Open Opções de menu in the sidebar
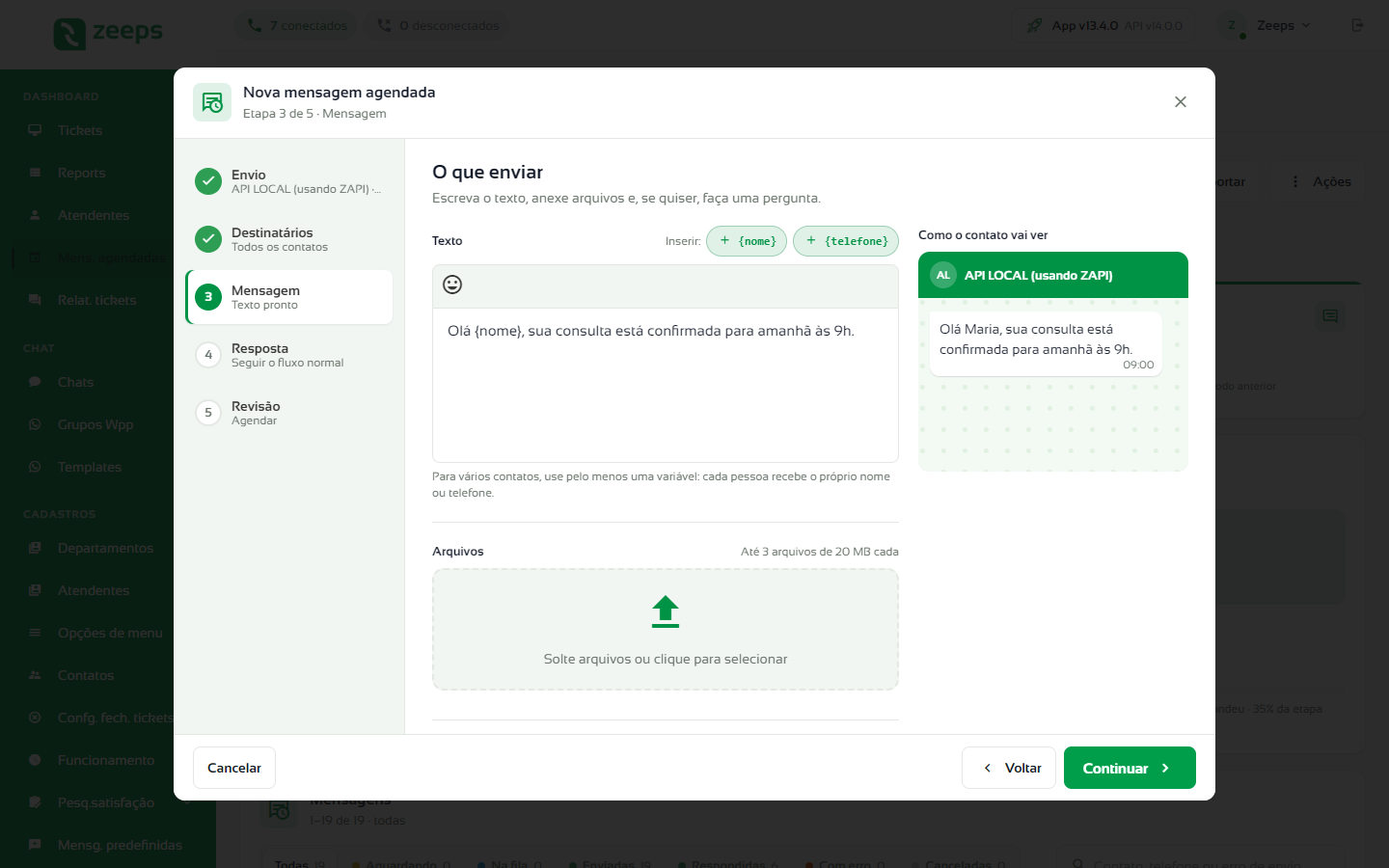The width and height of the screenshot is (1389, 868). coord(110,633)
